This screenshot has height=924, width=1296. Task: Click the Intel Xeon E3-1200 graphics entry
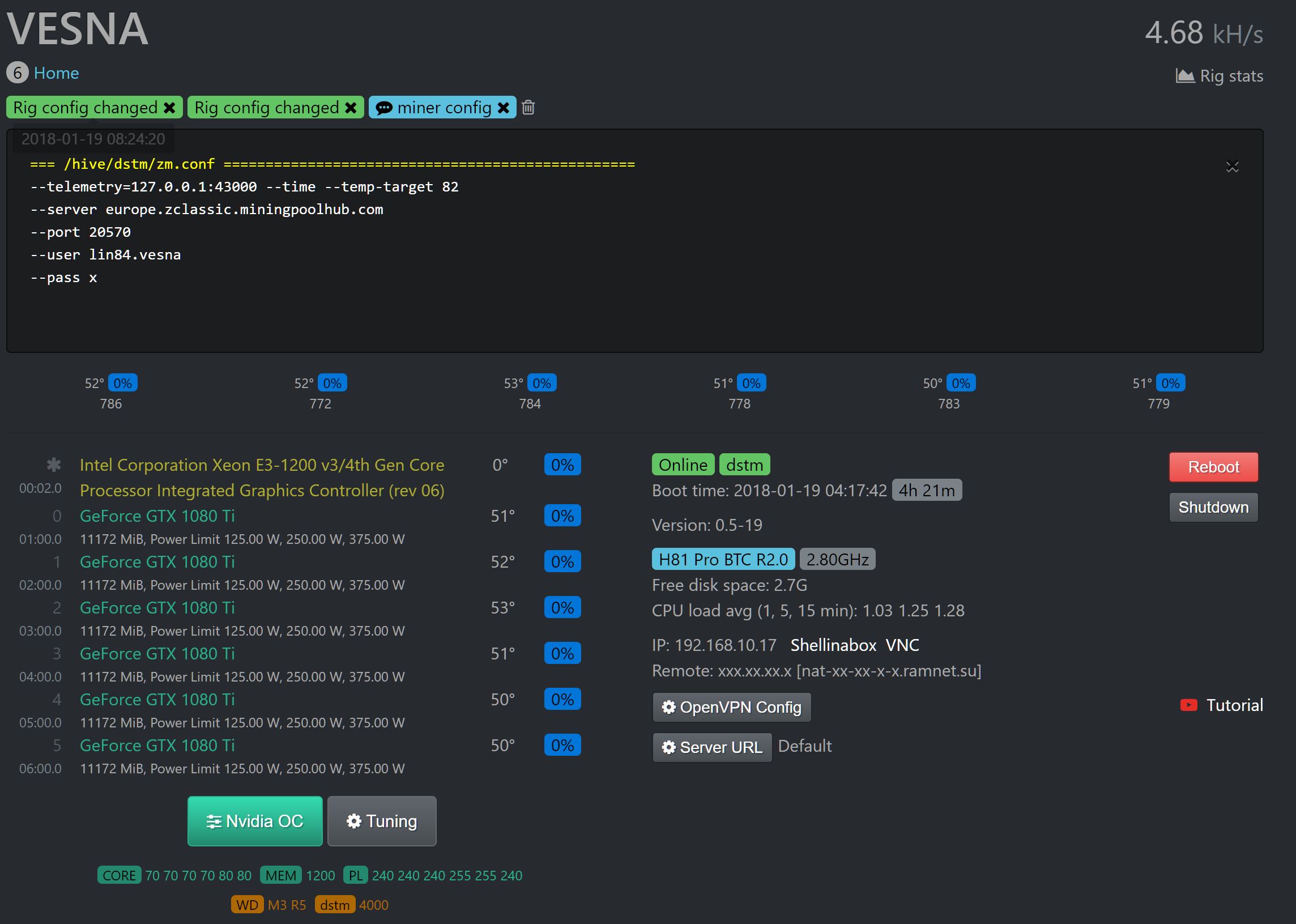262,478
